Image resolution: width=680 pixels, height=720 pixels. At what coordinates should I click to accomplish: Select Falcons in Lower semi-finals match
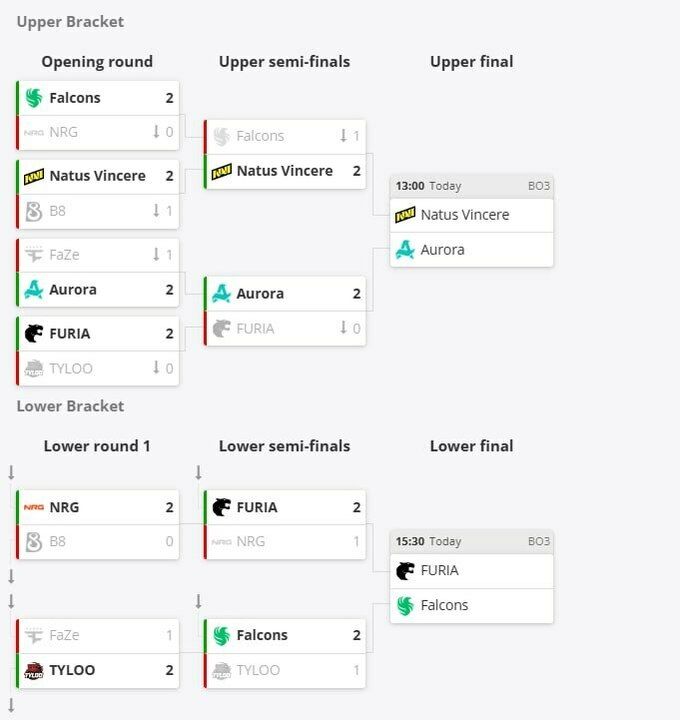285,636
